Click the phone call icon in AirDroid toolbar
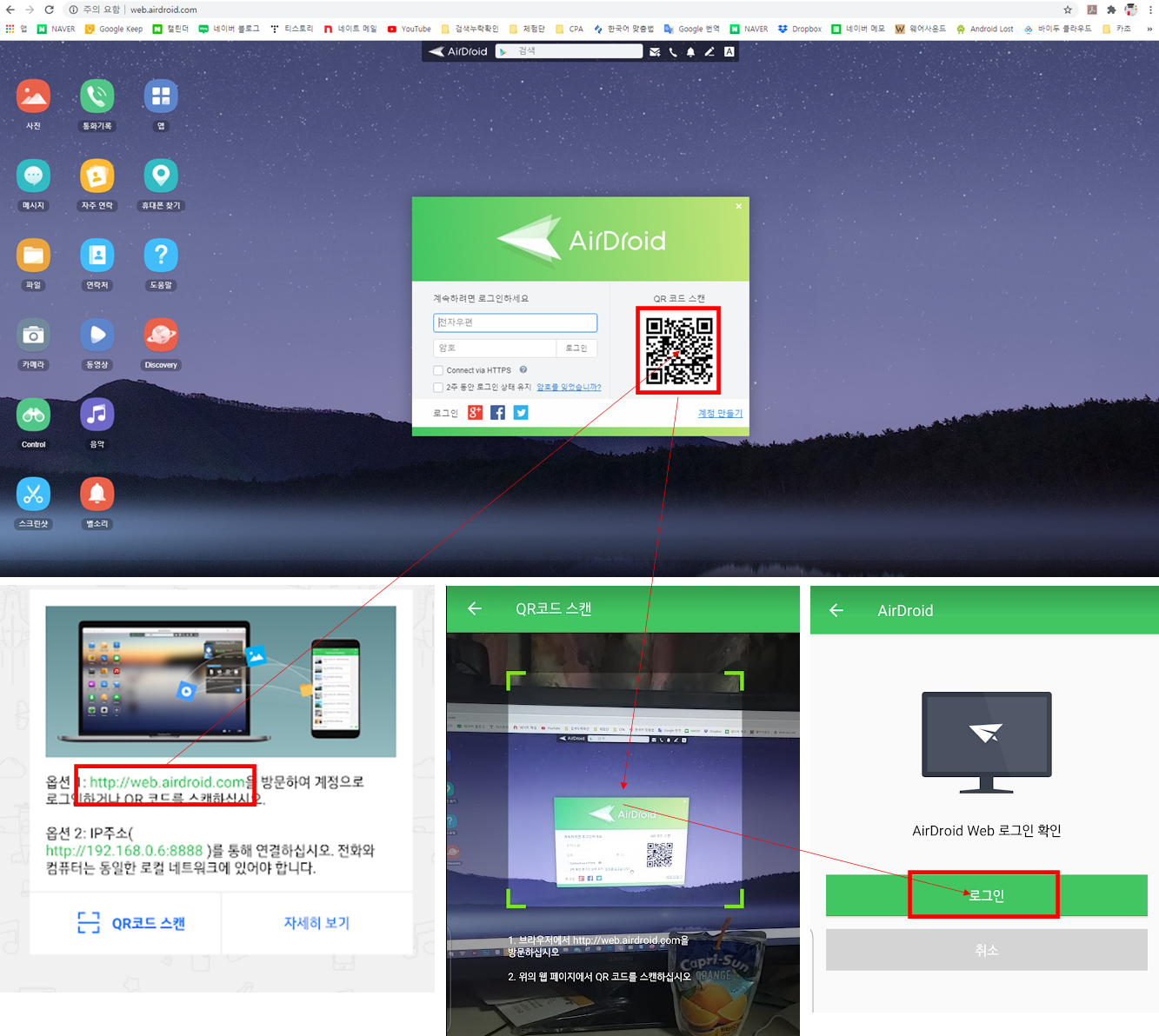Image resolution: width=1159 pixels, height=1036 pixels. click(x=673, y=52)
